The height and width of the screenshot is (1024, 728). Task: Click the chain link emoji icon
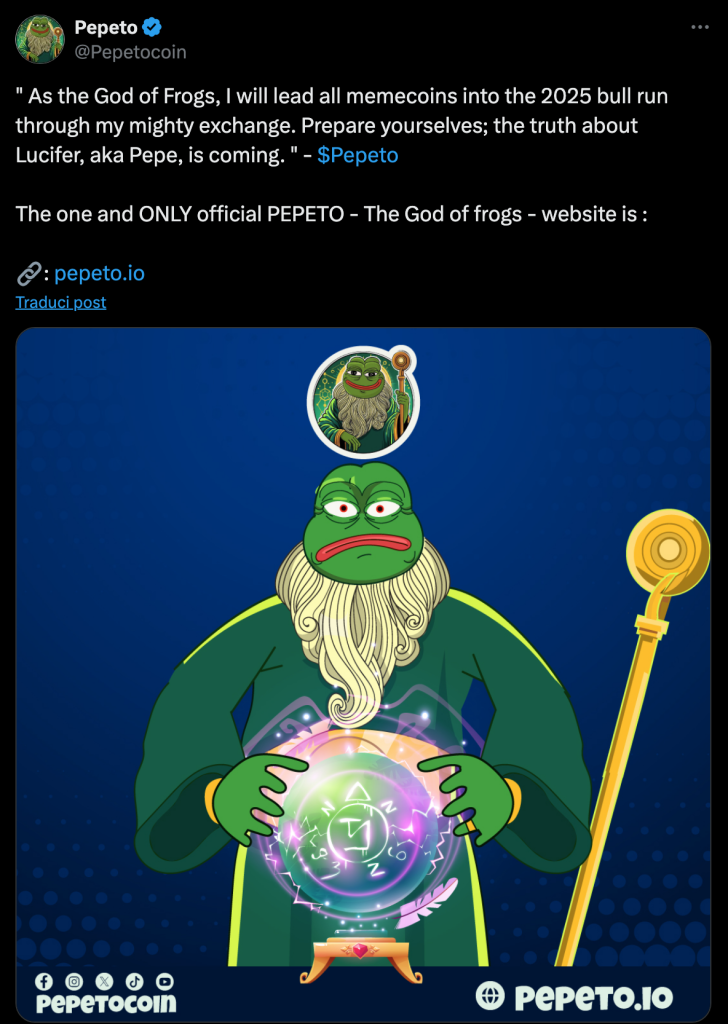[29, 274]
